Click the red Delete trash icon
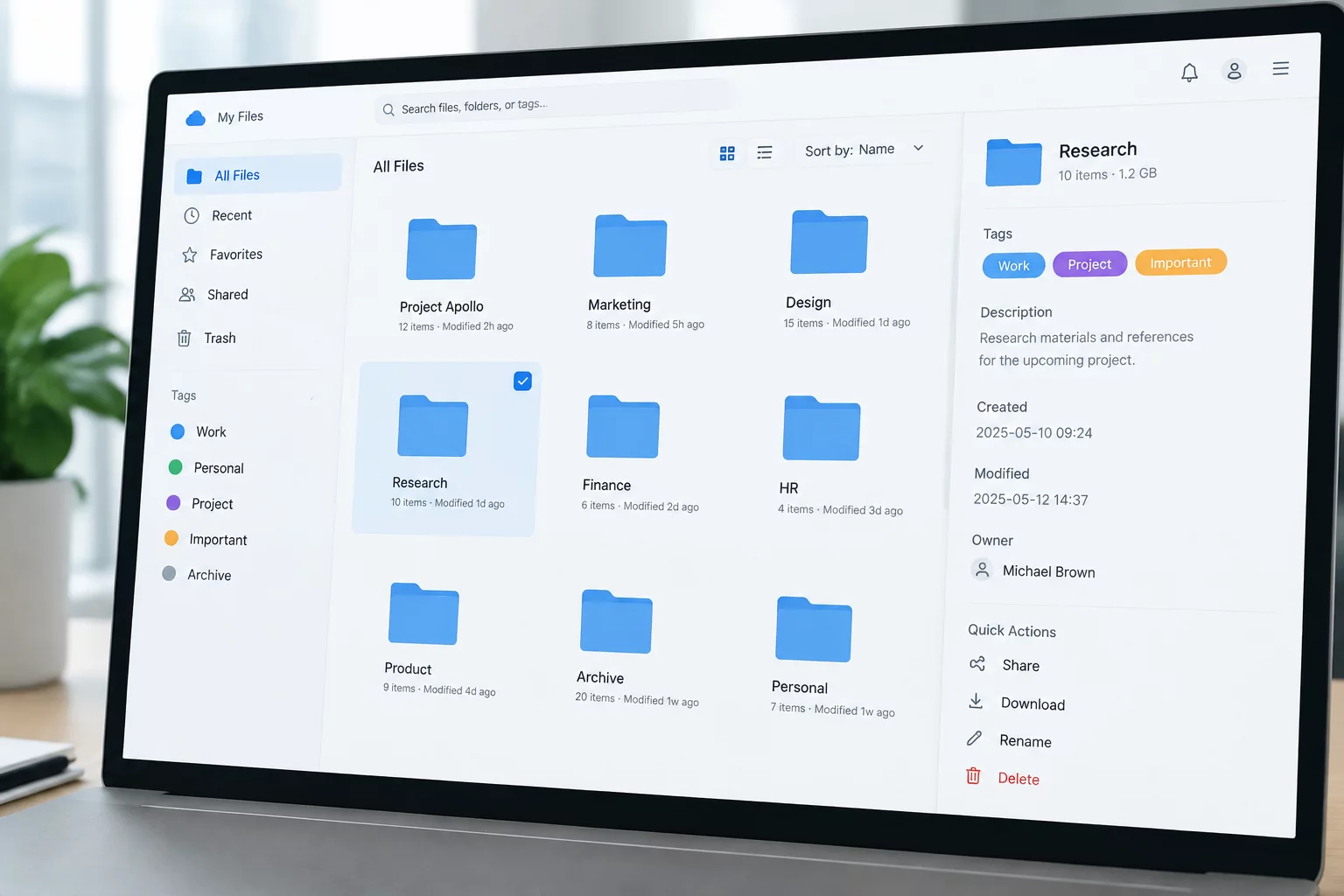The height and width of the screenshot is (896, 1344). 973,776
